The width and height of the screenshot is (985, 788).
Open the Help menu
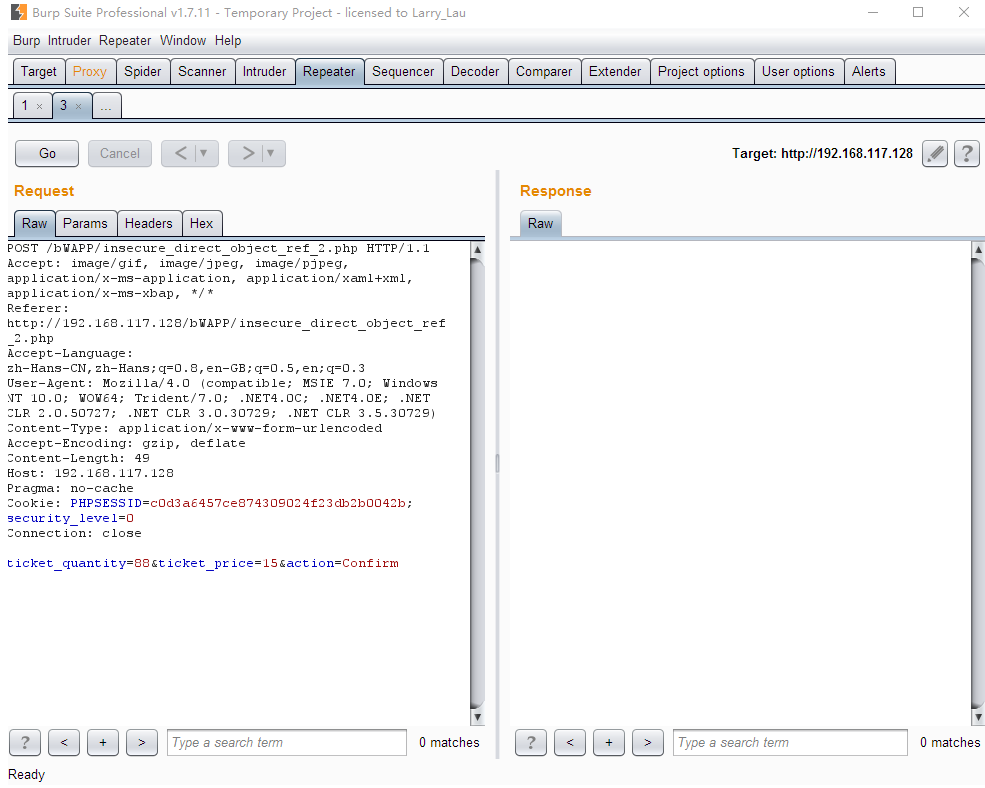(228, 41)
